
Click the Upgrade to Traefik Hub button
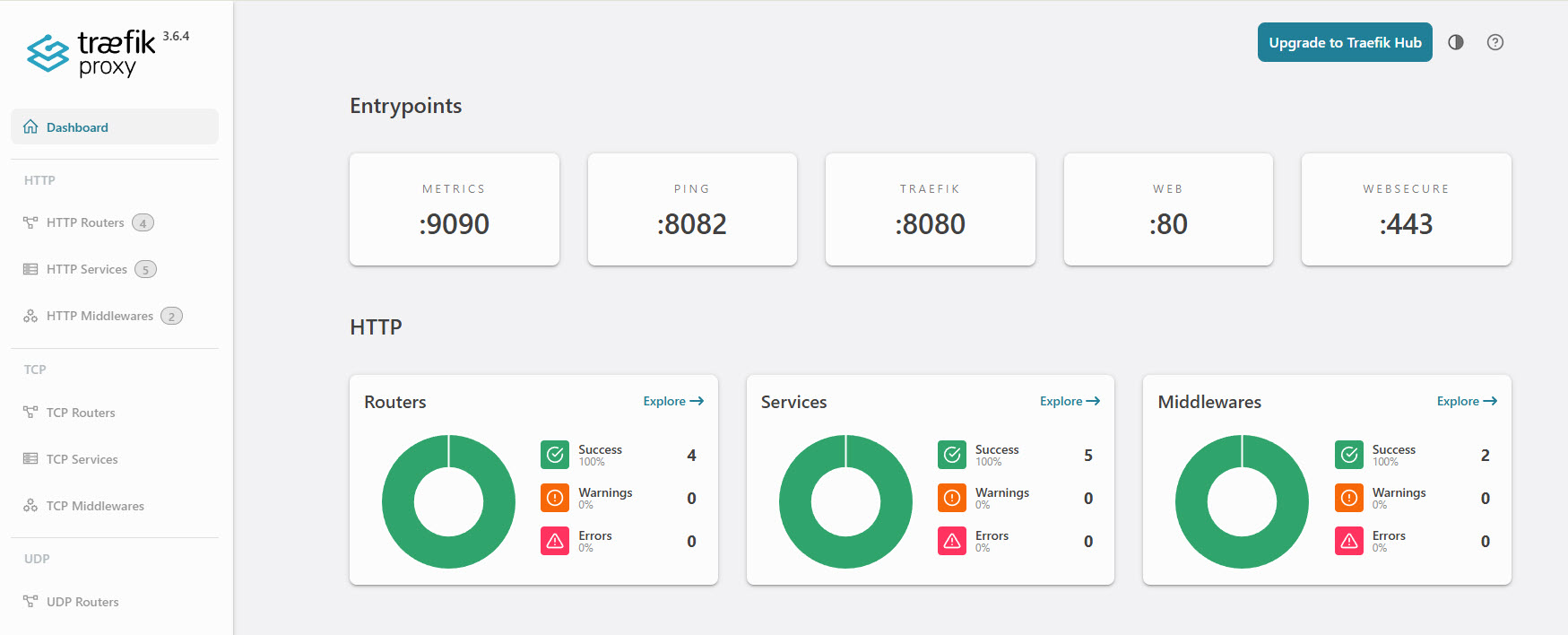tap(1344, 42)
